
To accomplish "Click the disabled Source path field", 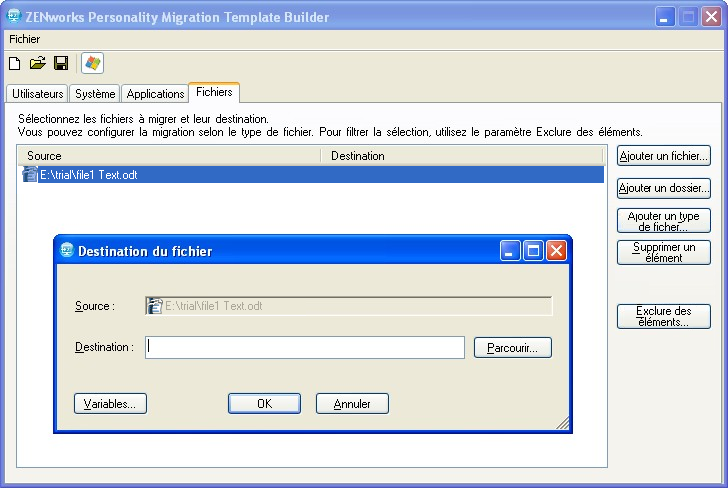I will pos(349,306).
